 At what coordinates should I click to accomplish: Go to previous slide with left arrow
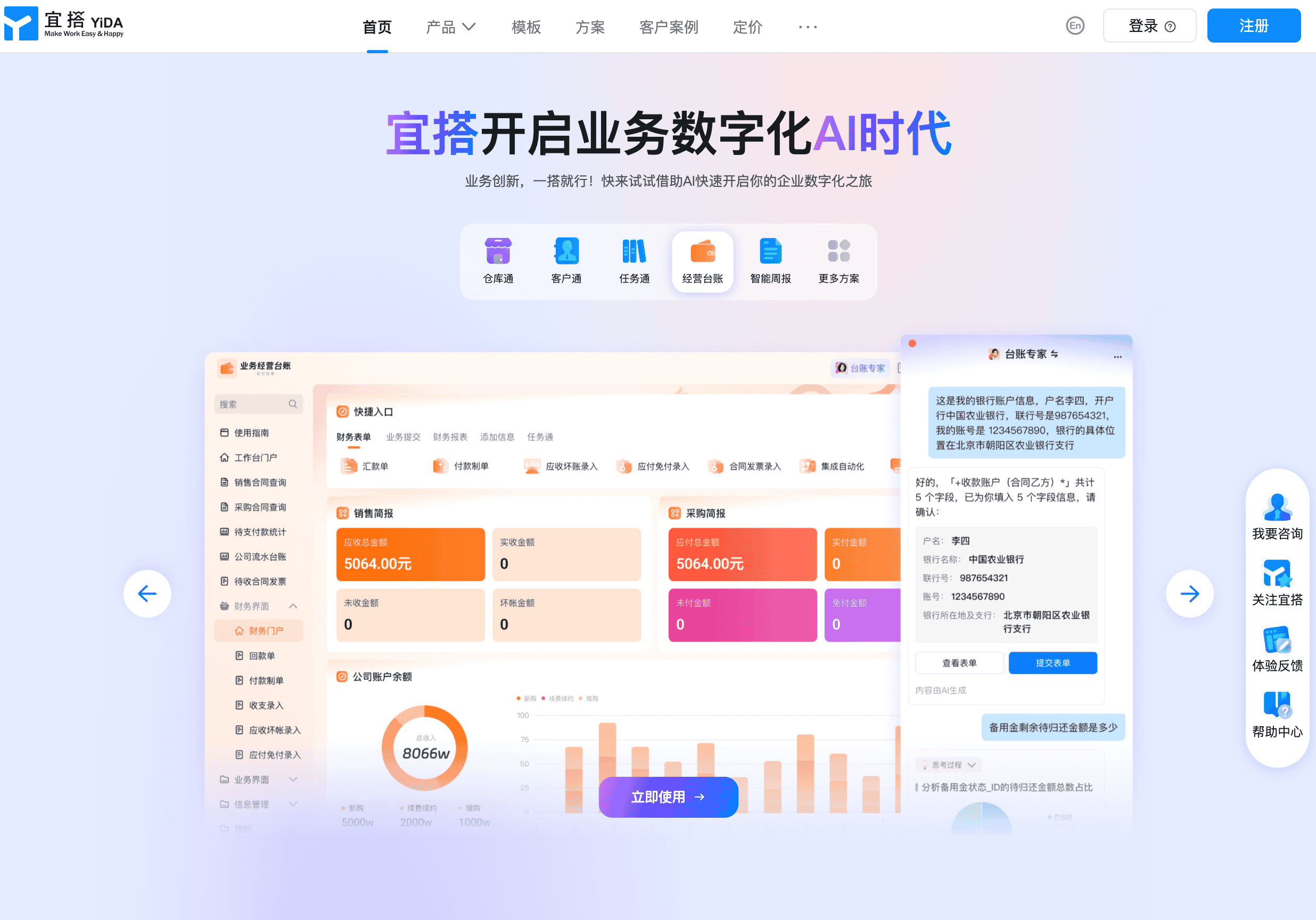[147, 593]
